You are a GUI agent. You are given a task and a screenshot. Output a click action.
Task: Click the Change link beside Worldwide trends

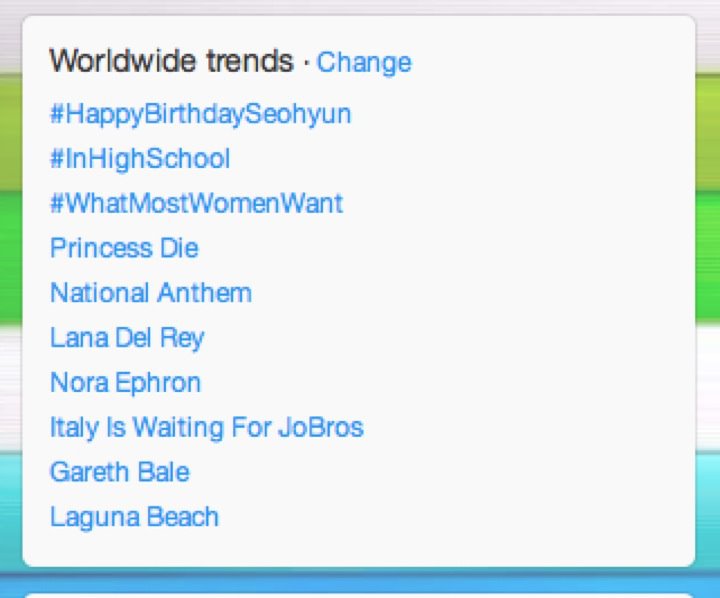[x=364, y=63]
